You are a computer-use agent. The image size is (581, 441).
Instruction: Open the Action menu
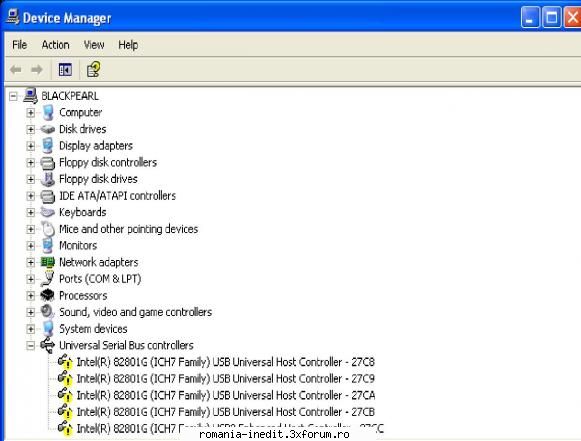pyautogui.click(x=55, y=45)
